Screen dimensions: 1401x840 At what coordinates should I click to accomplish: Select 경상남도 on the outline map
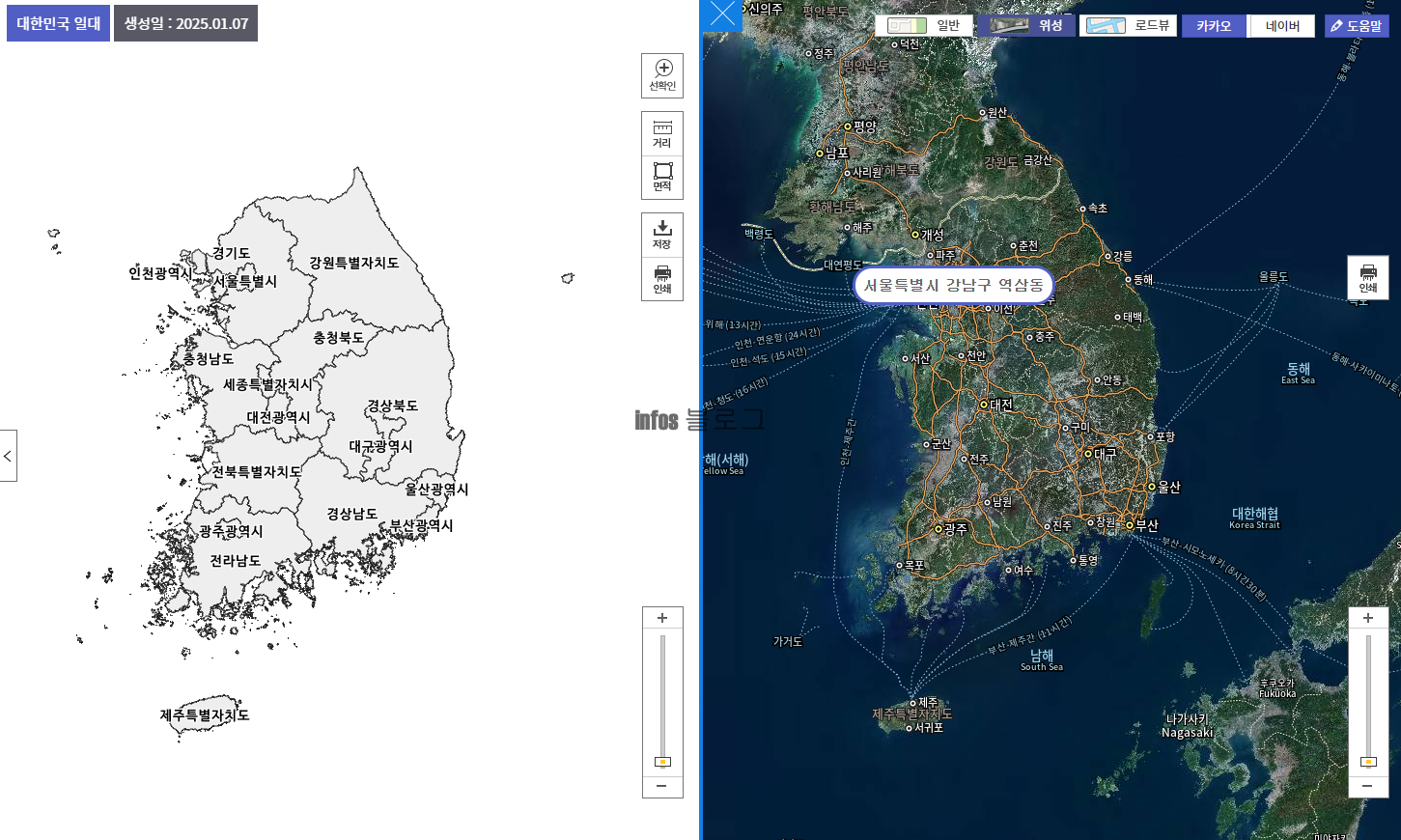tap(352, 515)
